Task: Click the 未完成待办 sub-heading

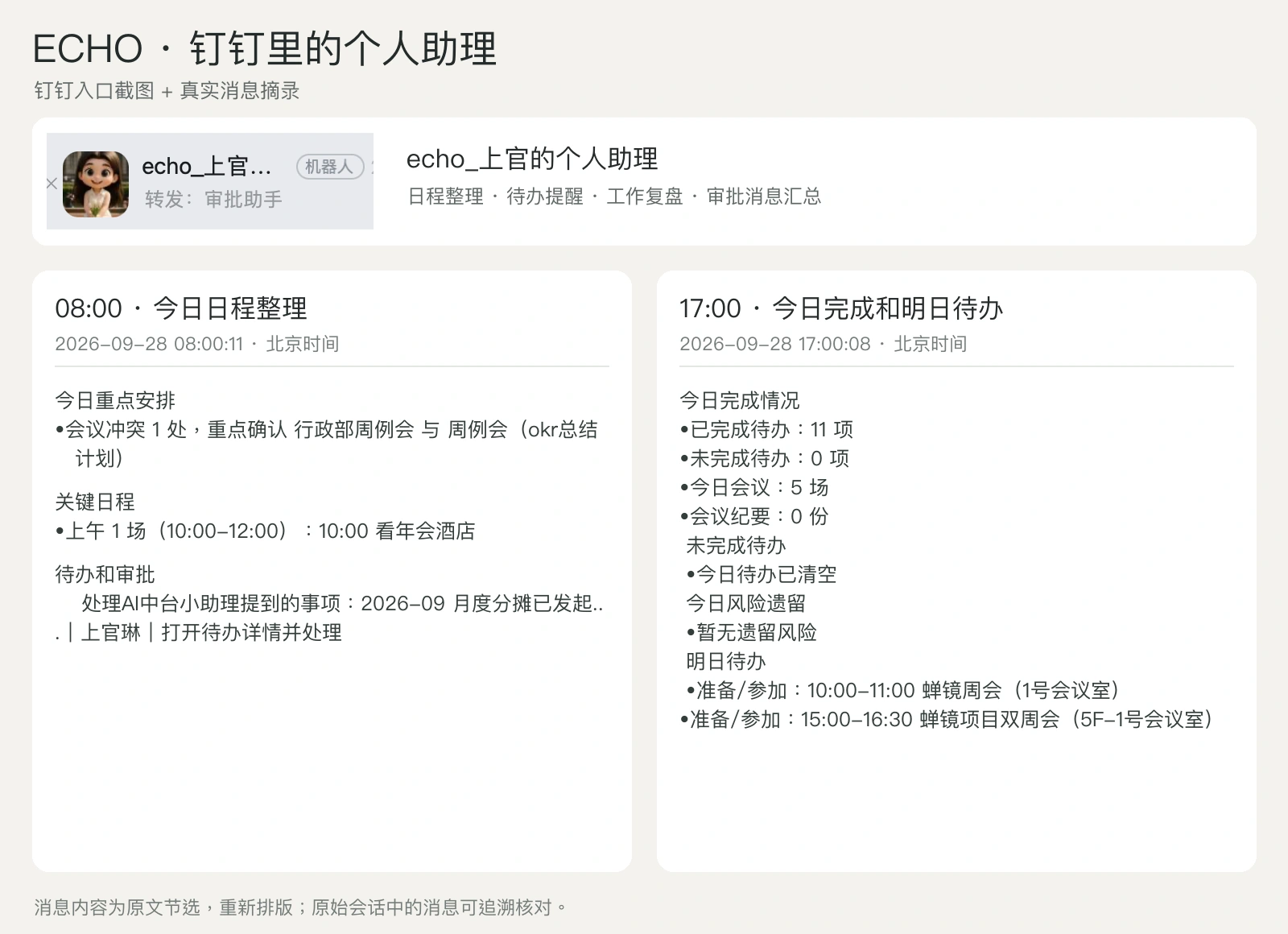Action: click(x=736, y=545)
